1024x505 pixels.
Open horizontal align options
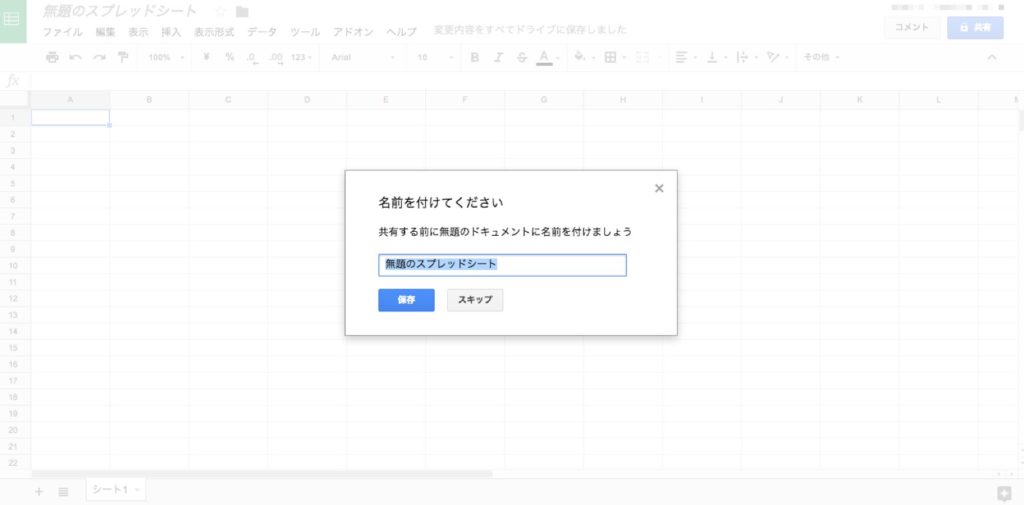(x=684, y=57)
